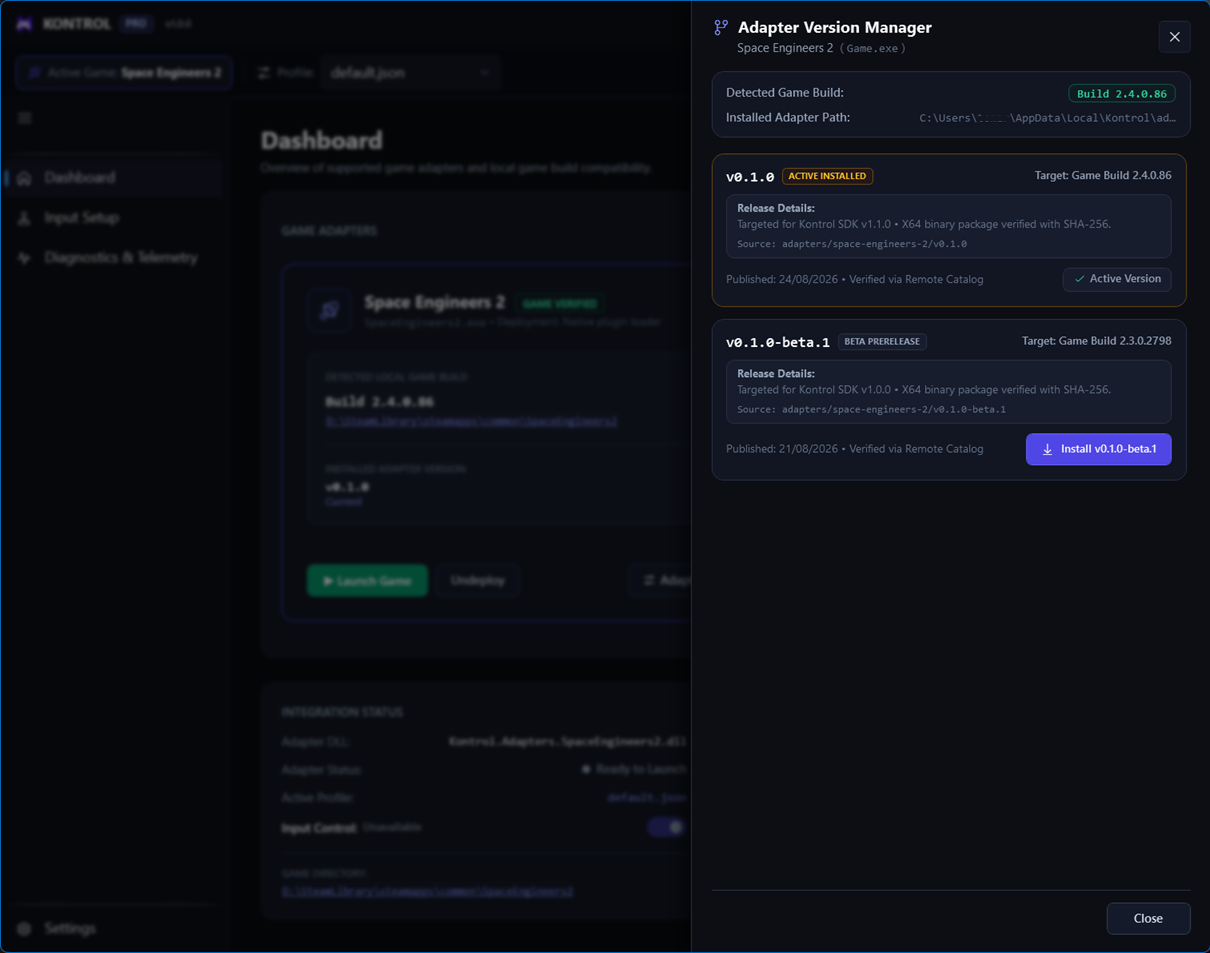The width and height of the screenshot is (1210, 953).
Task: Click the home icon beside Dashboard
Action: tap(25, 178)
